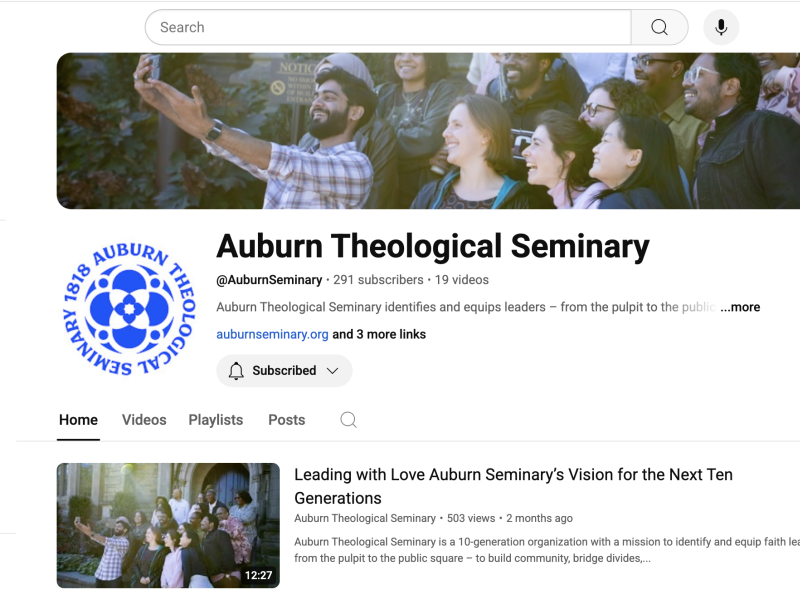Select the Home tab
Viewport: 800px width, 600px height.
(x=78, y=420)
